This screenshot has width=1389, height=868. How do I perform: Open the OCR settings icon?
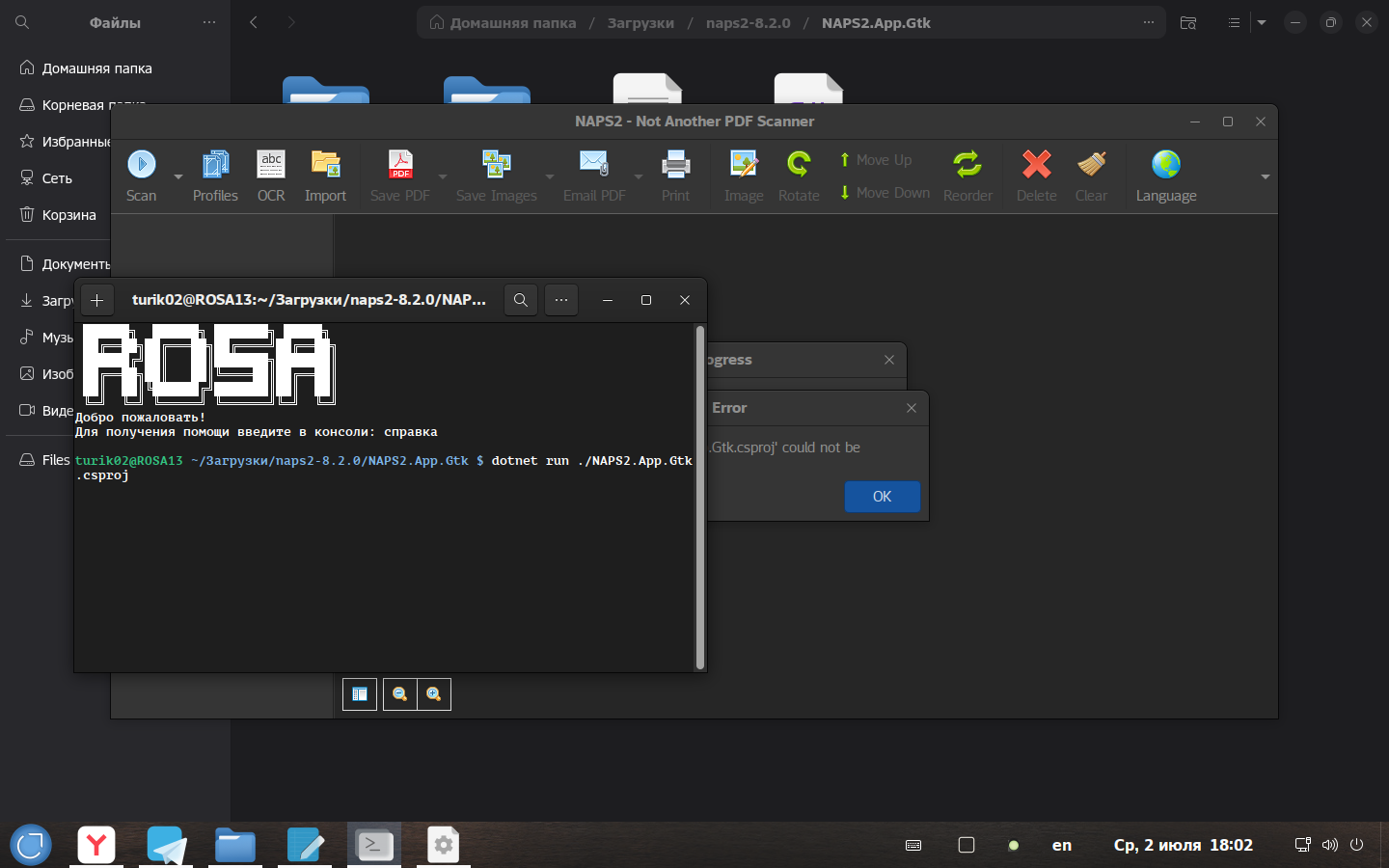pyautogui.click(x=271, y=165)
